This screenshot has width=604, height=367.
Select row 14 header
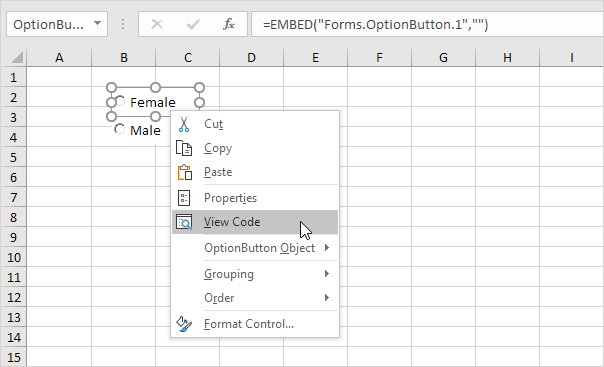point(13,338)
